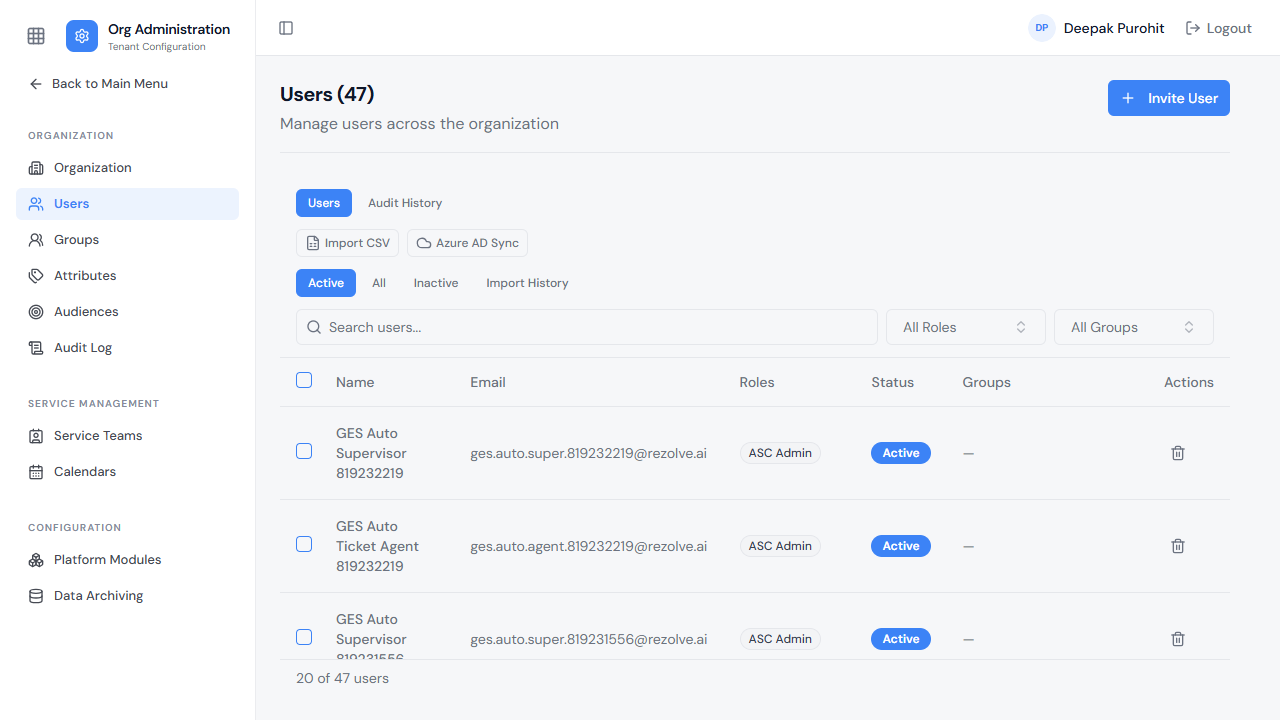Viewport: 1280px width, 720px height.
Task: Check the GES Auto Supervisor 819232219 row
Action: [x=304, y=451]
